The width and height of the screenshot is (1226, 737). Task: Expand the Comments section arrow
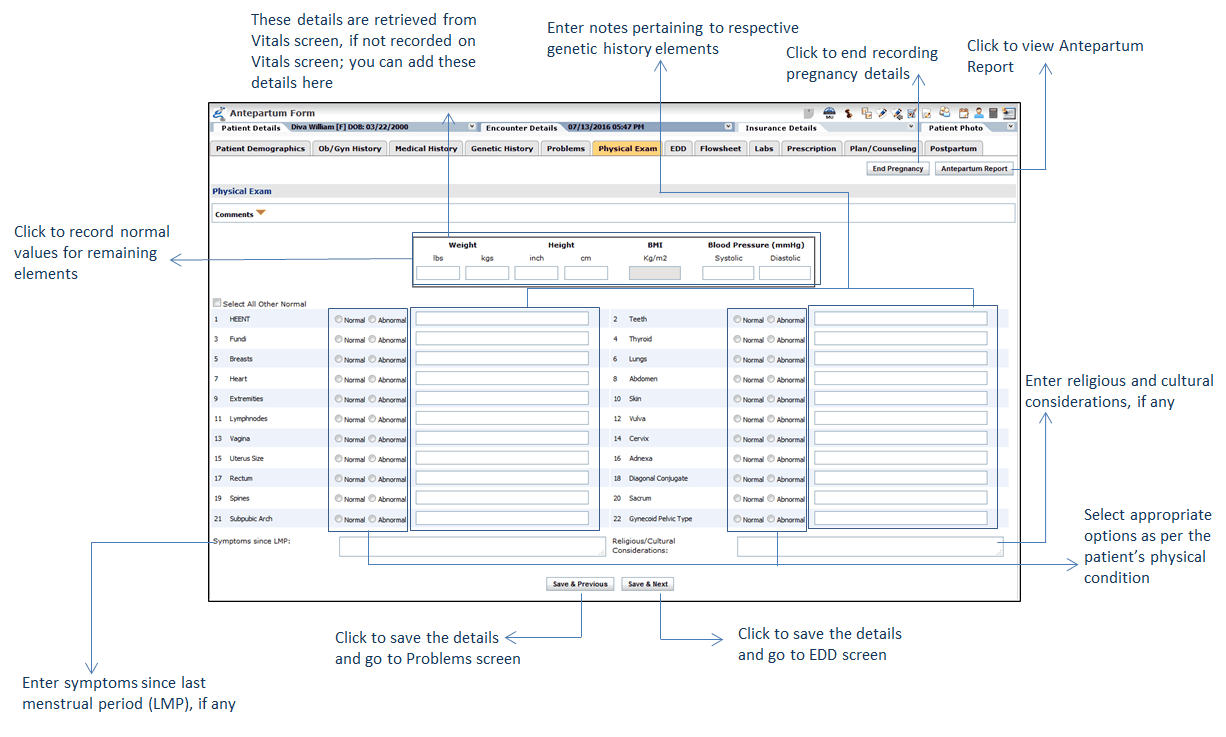262,213
